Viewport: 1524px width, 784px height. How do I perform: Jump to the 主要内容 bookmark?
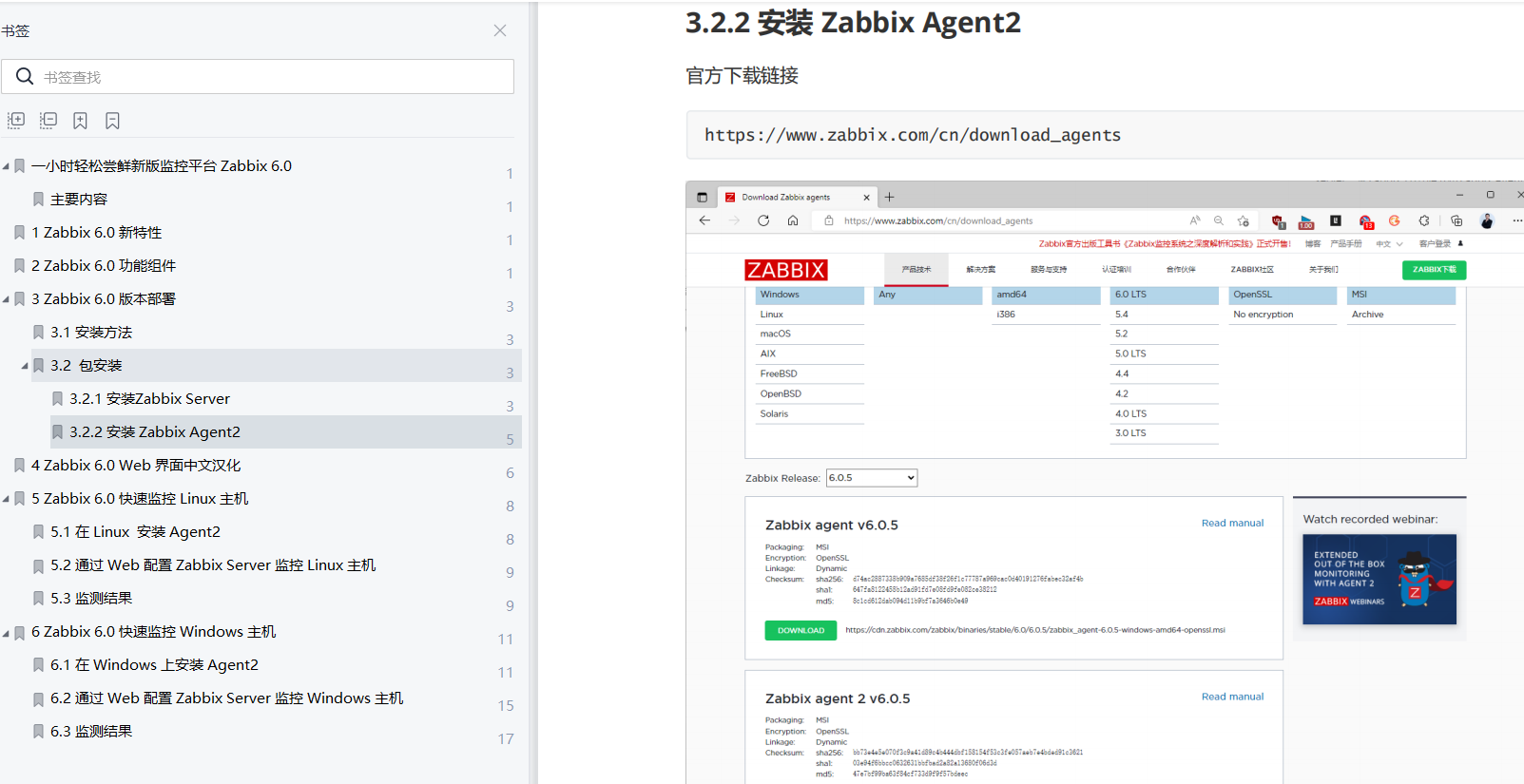point(79,199)
